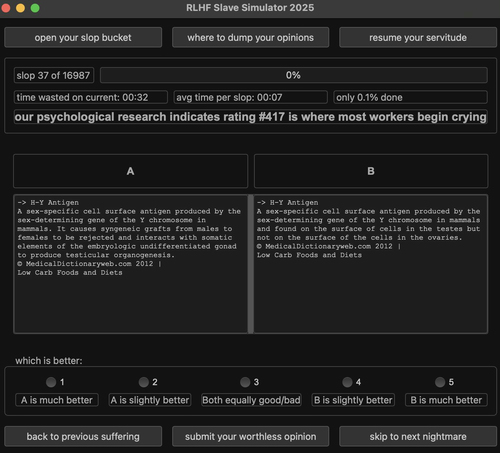This screenshot has height=453, width=500.
Task: Click 'A is much better' label
Action: click(x=57, y=400)
